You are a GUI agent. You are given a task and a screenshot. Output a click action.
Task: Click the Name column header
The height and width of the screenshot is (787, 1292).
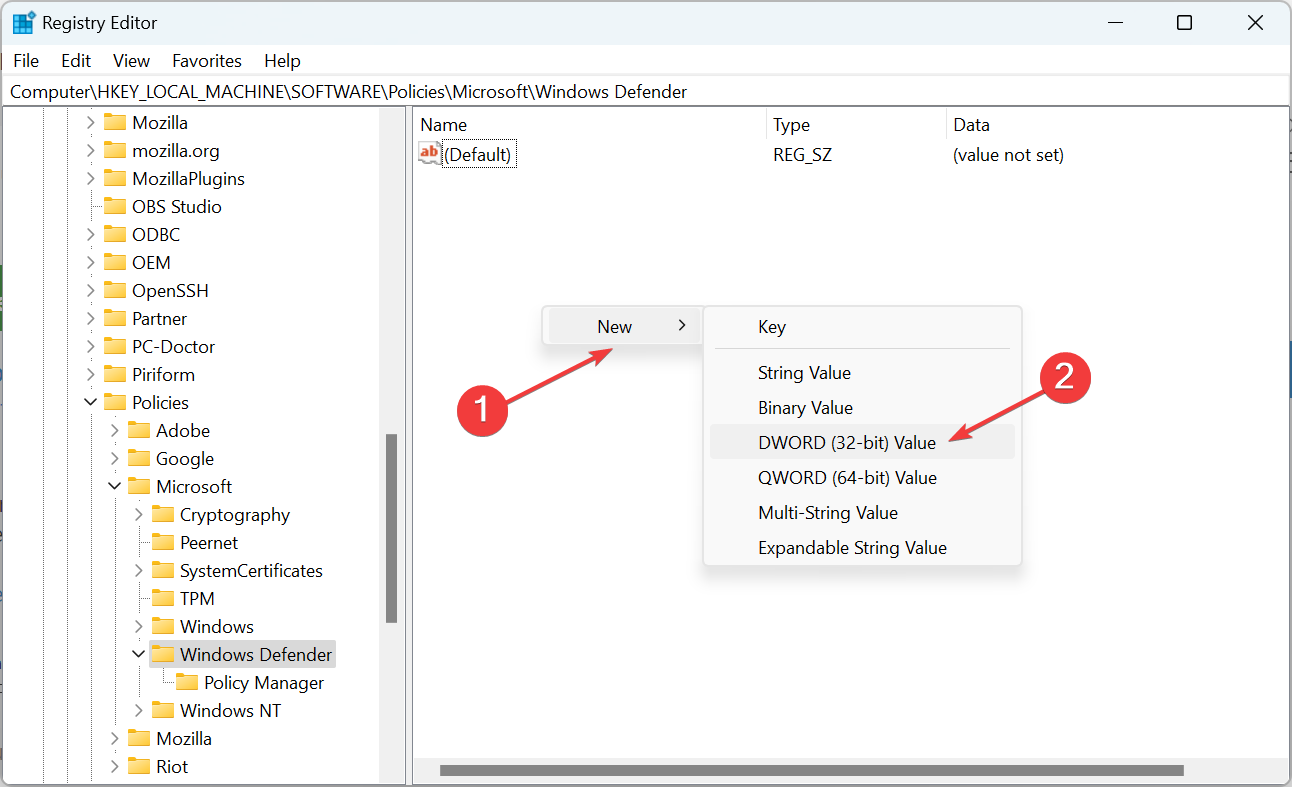tap(590, 125)
